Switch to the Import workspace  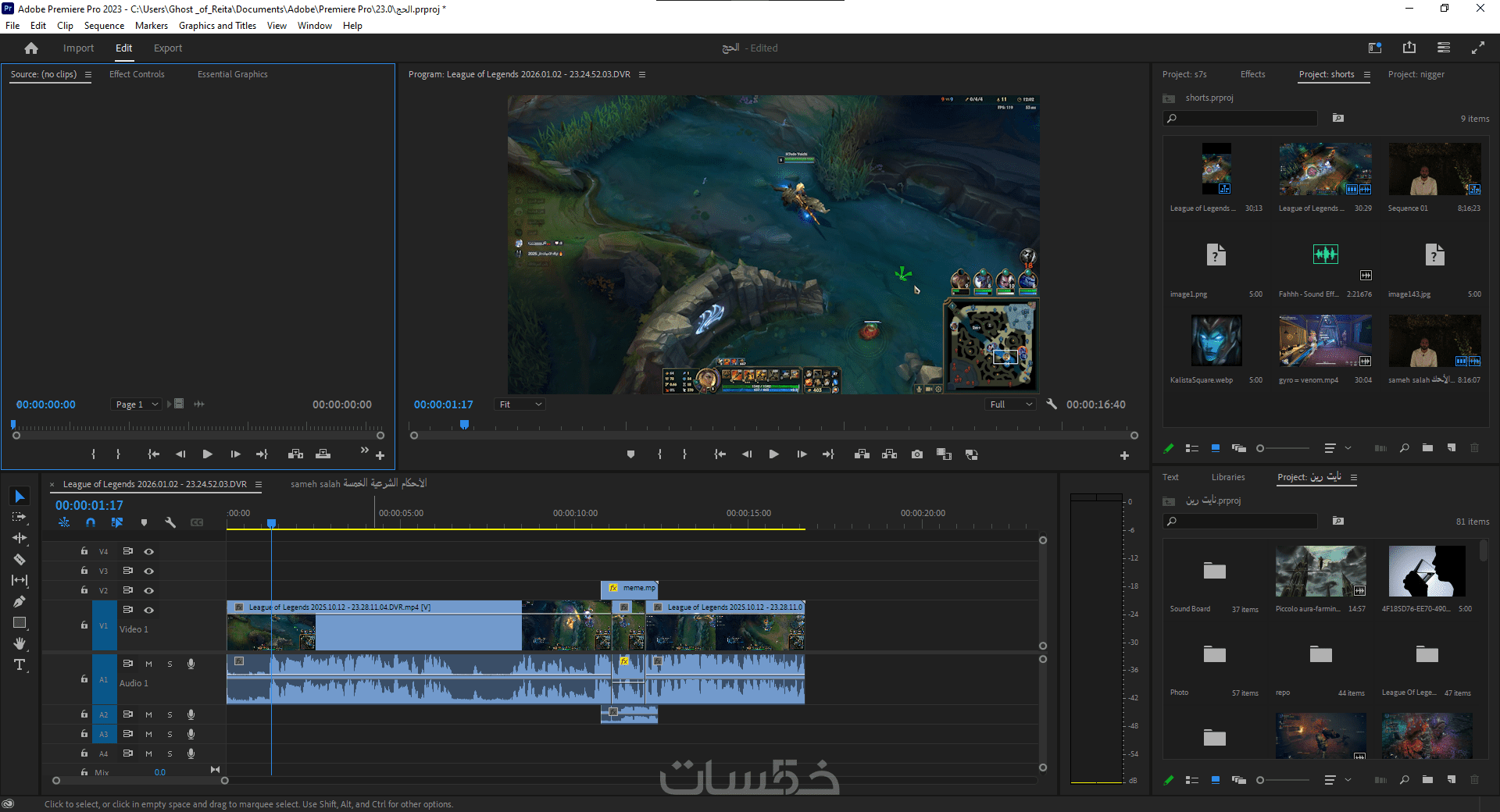pos(78,48)
